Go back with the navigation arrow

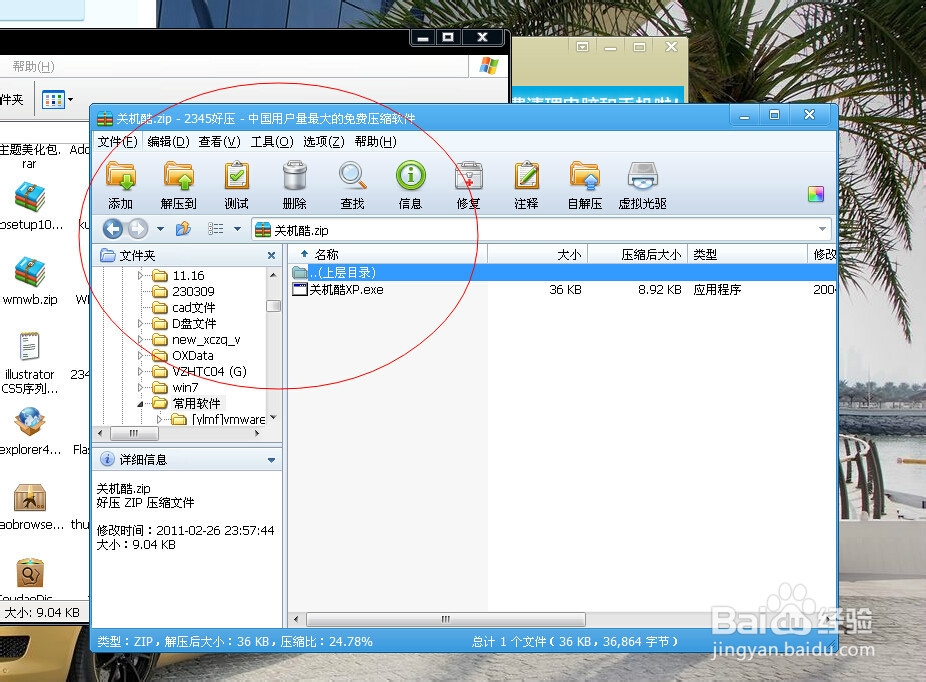pos(113,229)
